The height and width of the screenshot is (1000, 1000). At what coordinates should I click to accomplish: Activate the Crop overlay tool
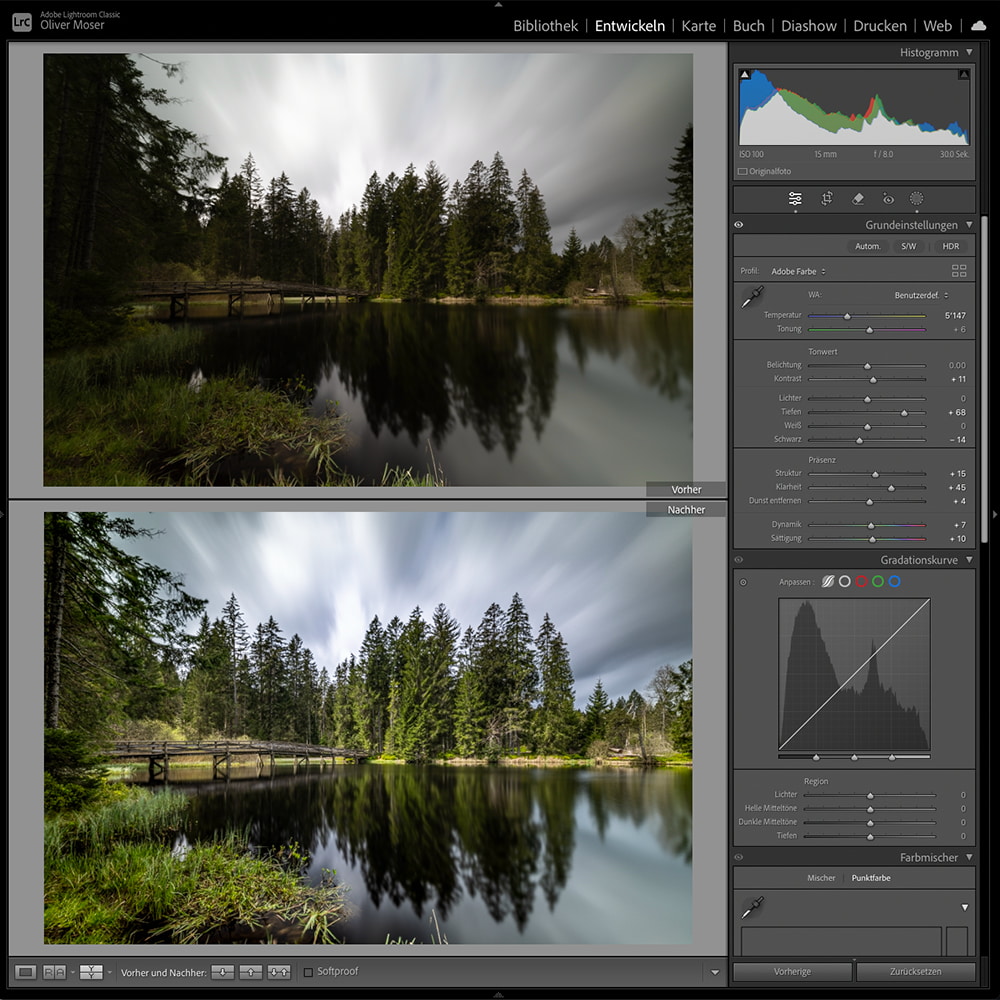(827, 198)
